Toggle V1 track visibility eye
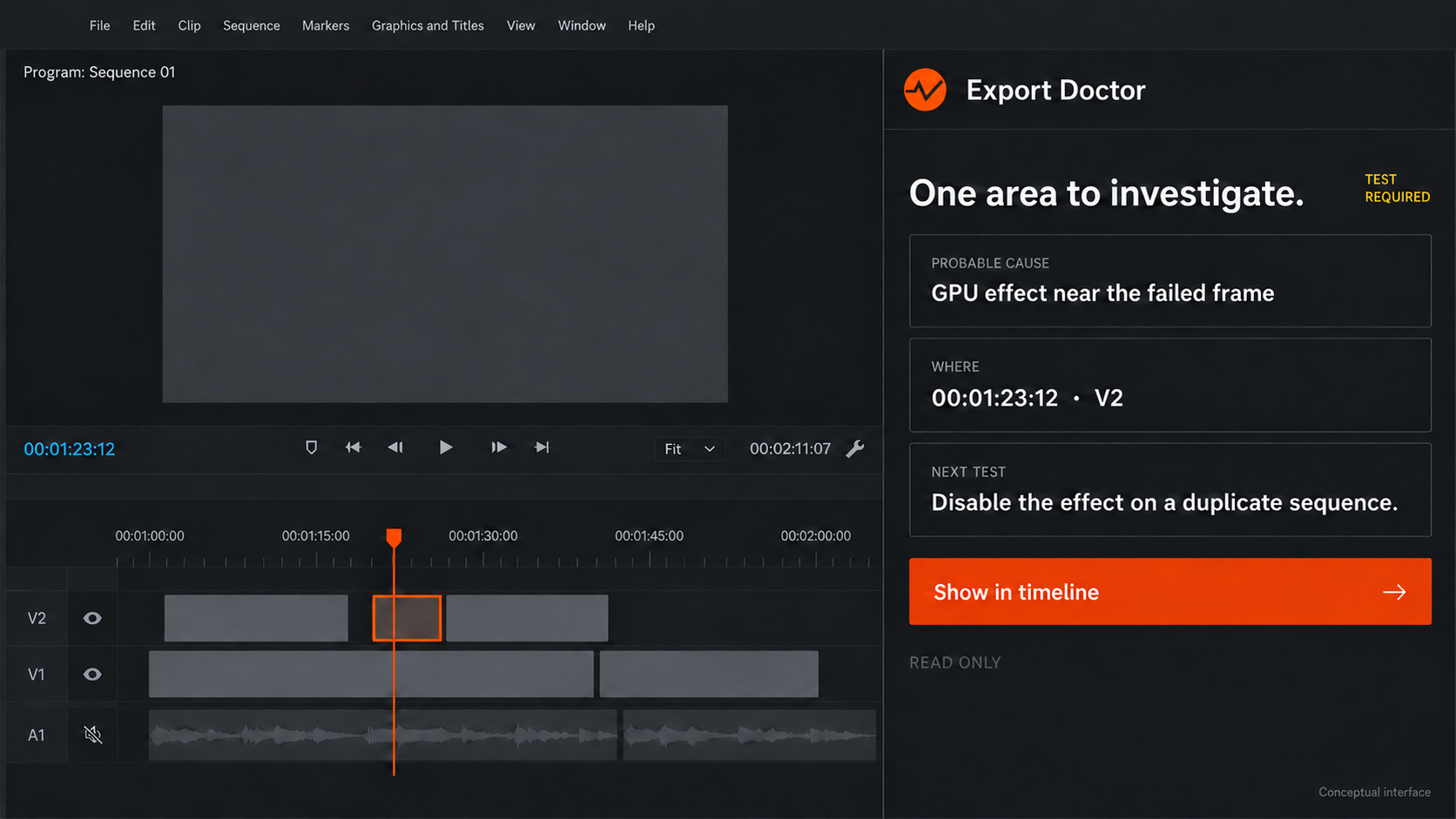1456x819 pixels. click(x=92, y=675)
